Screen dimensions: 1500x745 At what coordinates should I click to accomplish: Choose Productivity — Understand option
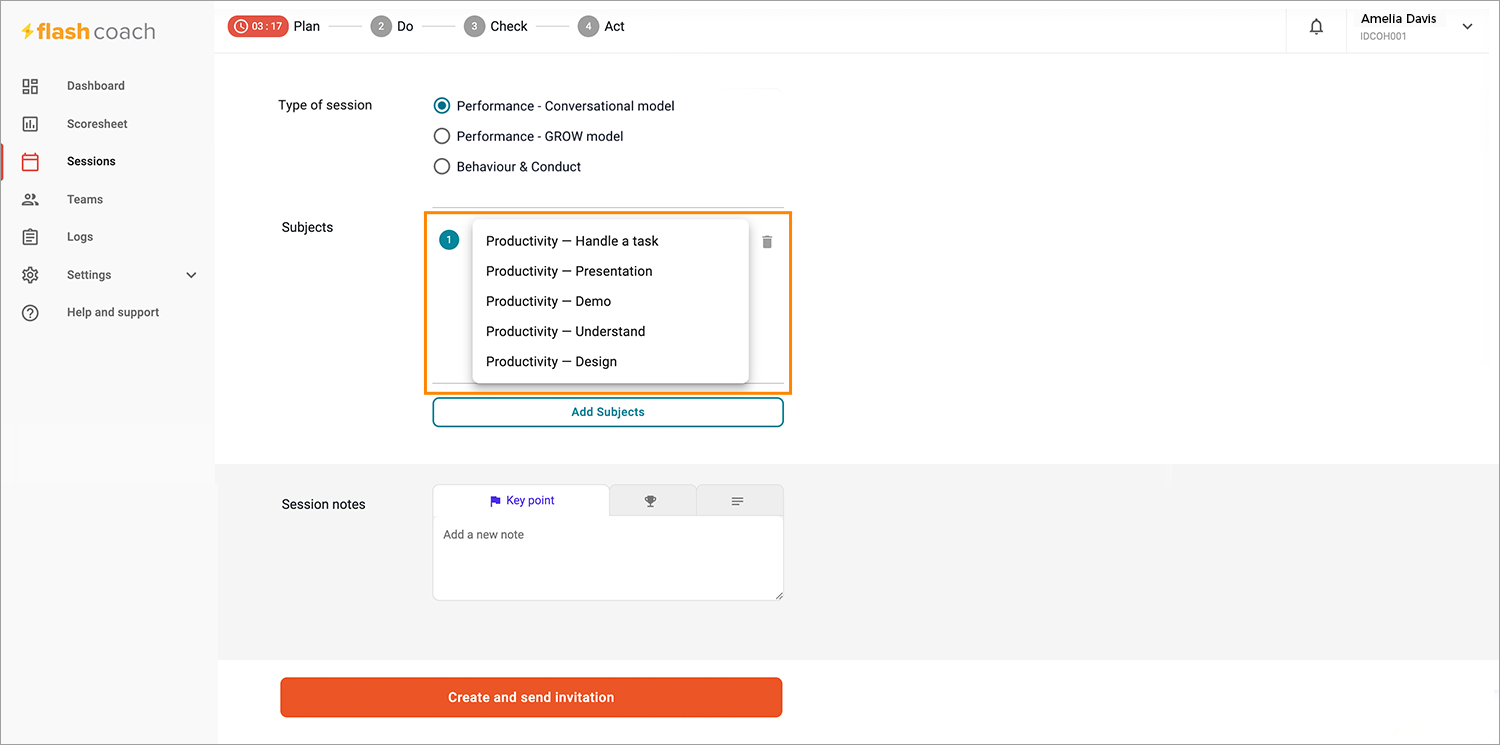[x=610, y=331]
